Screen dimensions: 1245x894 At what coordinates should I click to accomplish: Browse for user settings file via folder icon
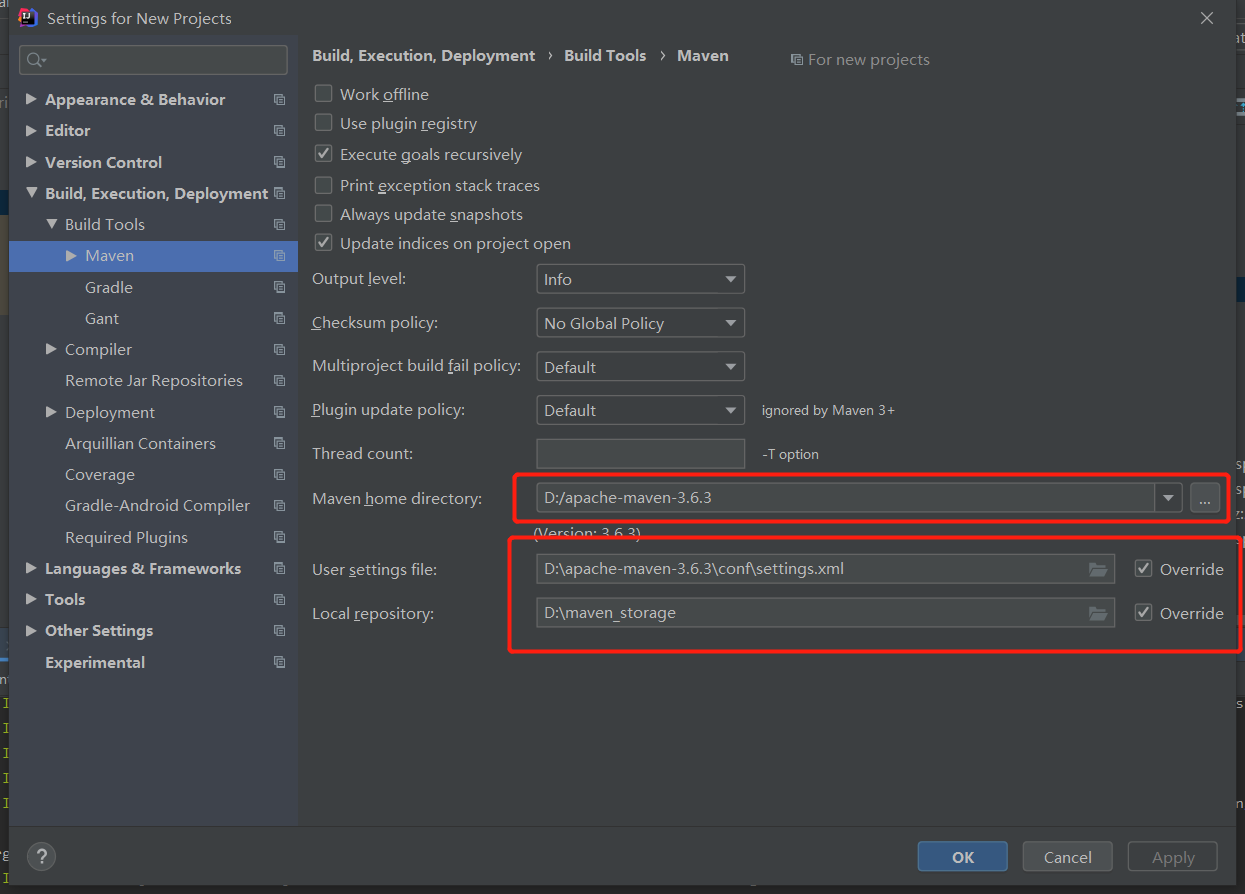coord(1098,569)
